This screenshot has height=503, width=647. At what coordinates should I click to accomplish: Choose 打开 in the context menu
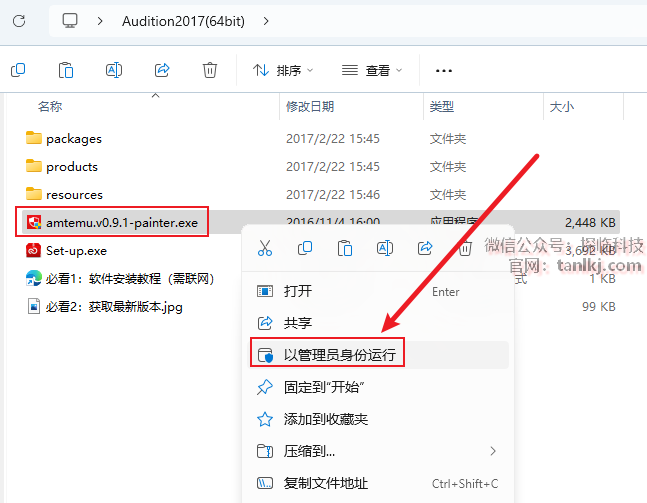pos(377,291)
